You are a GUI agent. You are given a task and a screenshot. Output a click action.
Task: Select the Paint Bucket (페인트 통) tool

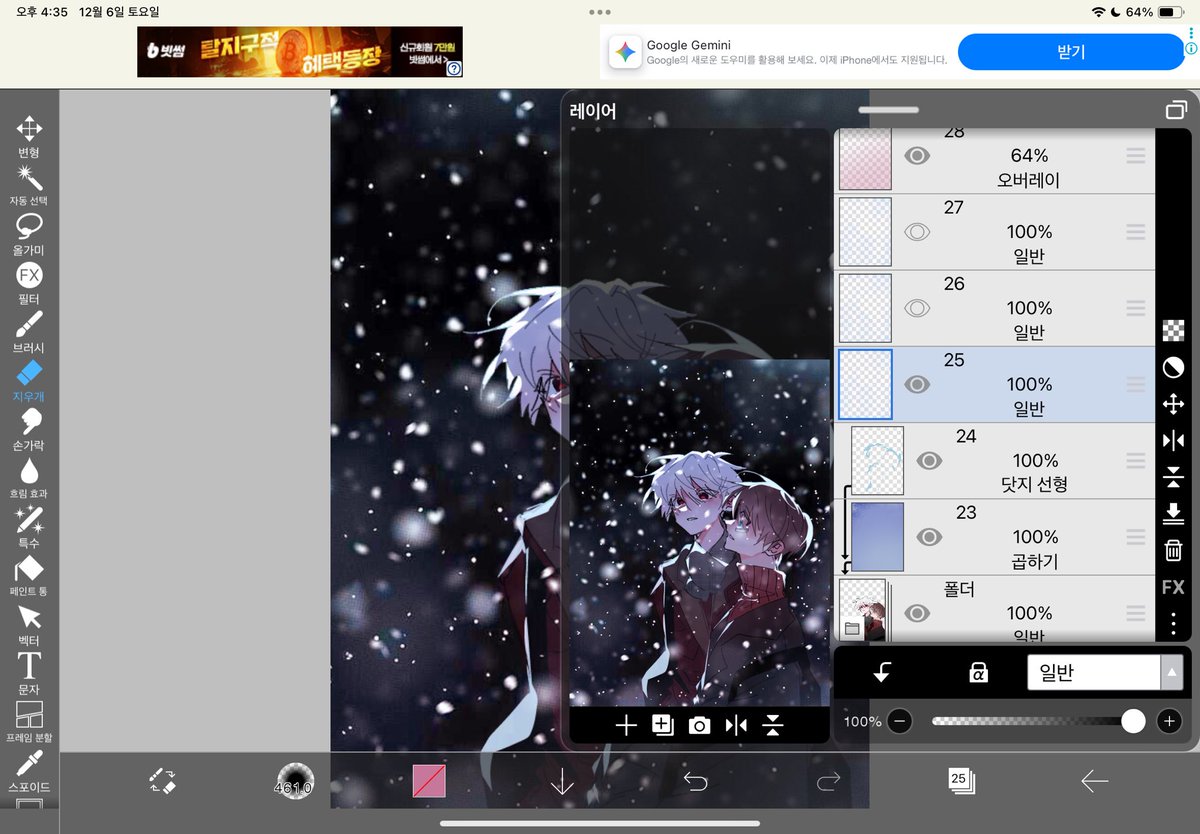click(x=29, y=576)
